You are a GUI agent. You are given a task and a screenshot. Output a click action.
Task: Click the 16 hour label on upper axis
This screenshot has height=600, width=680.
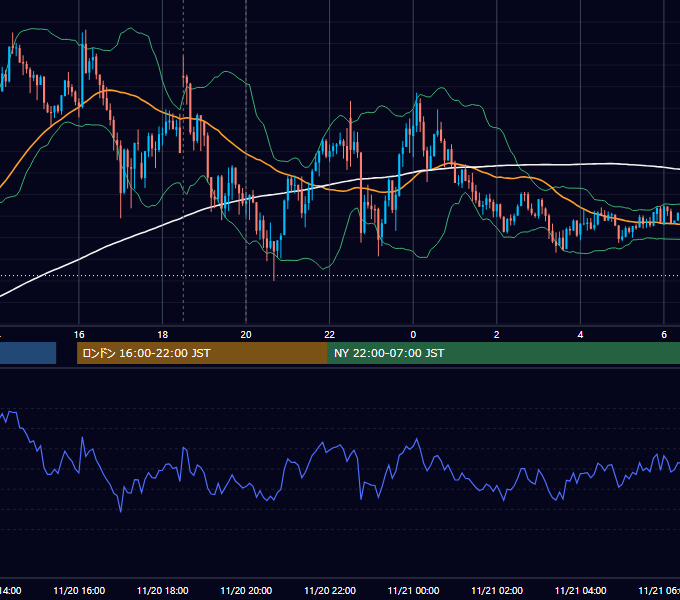(79, 335)
